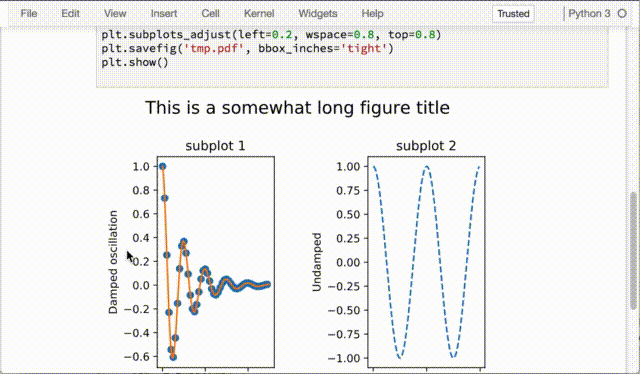Click the plt.show() code line
The width and height of the screenshot is (640, 374).
135,62
